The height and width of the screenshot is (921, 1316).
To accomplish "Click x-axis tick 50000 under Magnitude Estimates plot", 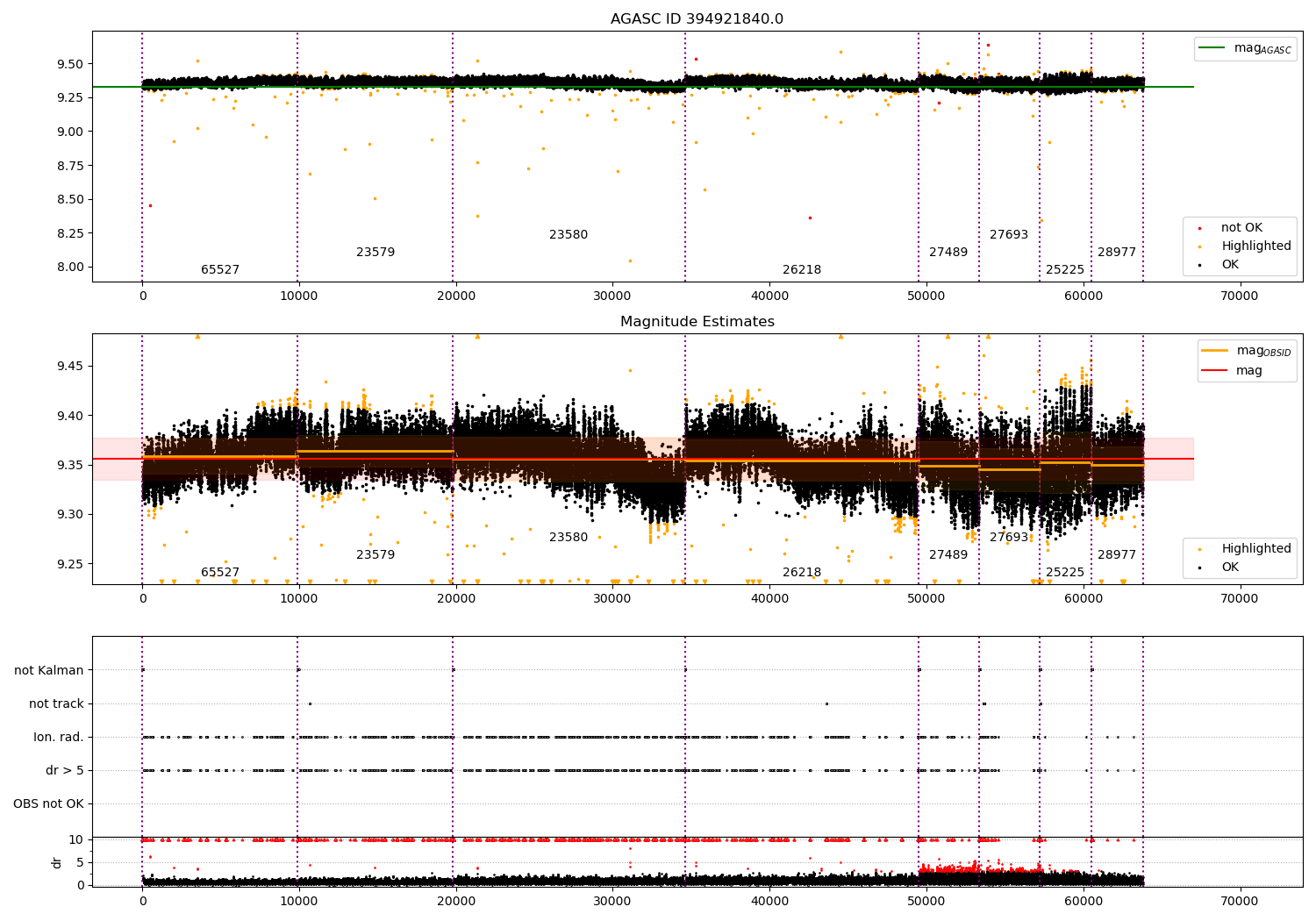I will pyautogui.click(x=926, y=599).
